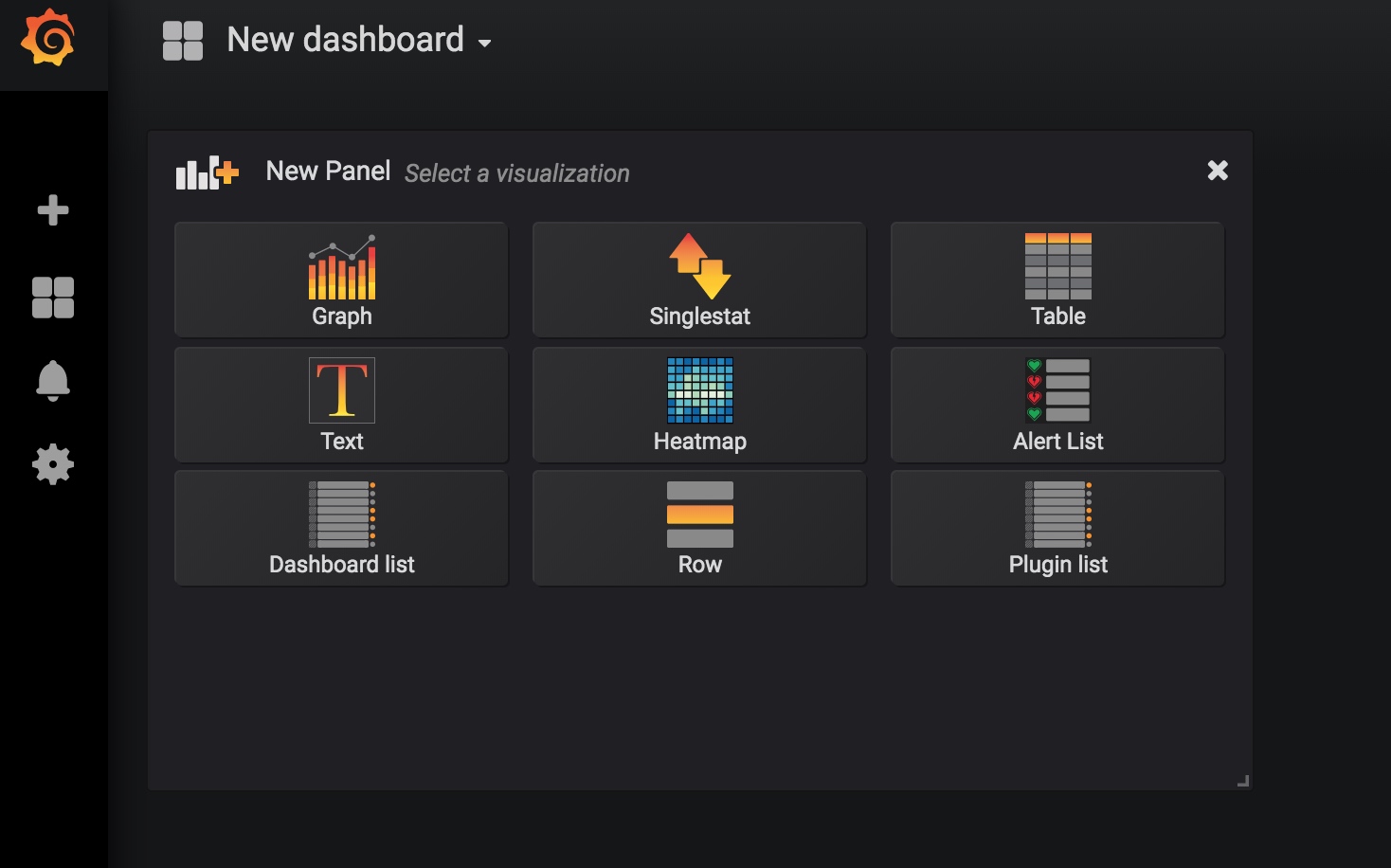The height and width of the screenshot is (868, 1391).
Task: Add a Dashboard list panel
Action: pyautogui.click(x=341, y=528)
